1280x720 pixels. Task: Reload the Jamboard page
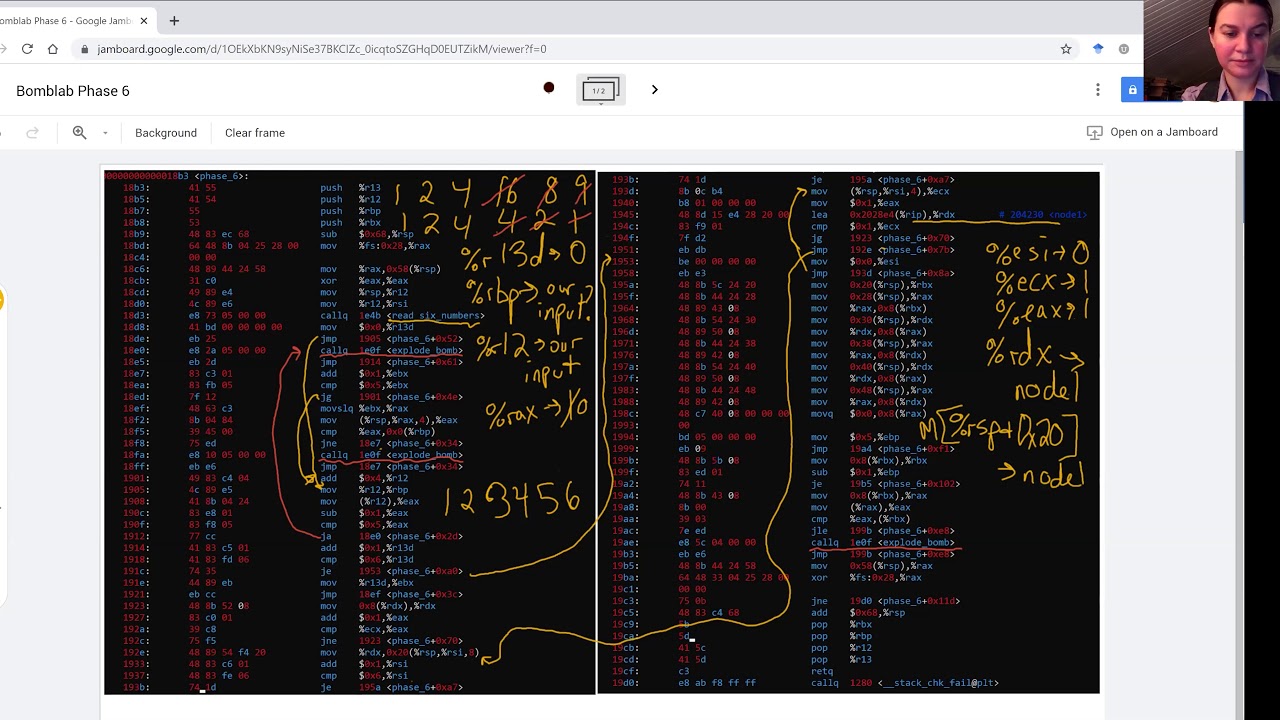[x=27, y=49]
